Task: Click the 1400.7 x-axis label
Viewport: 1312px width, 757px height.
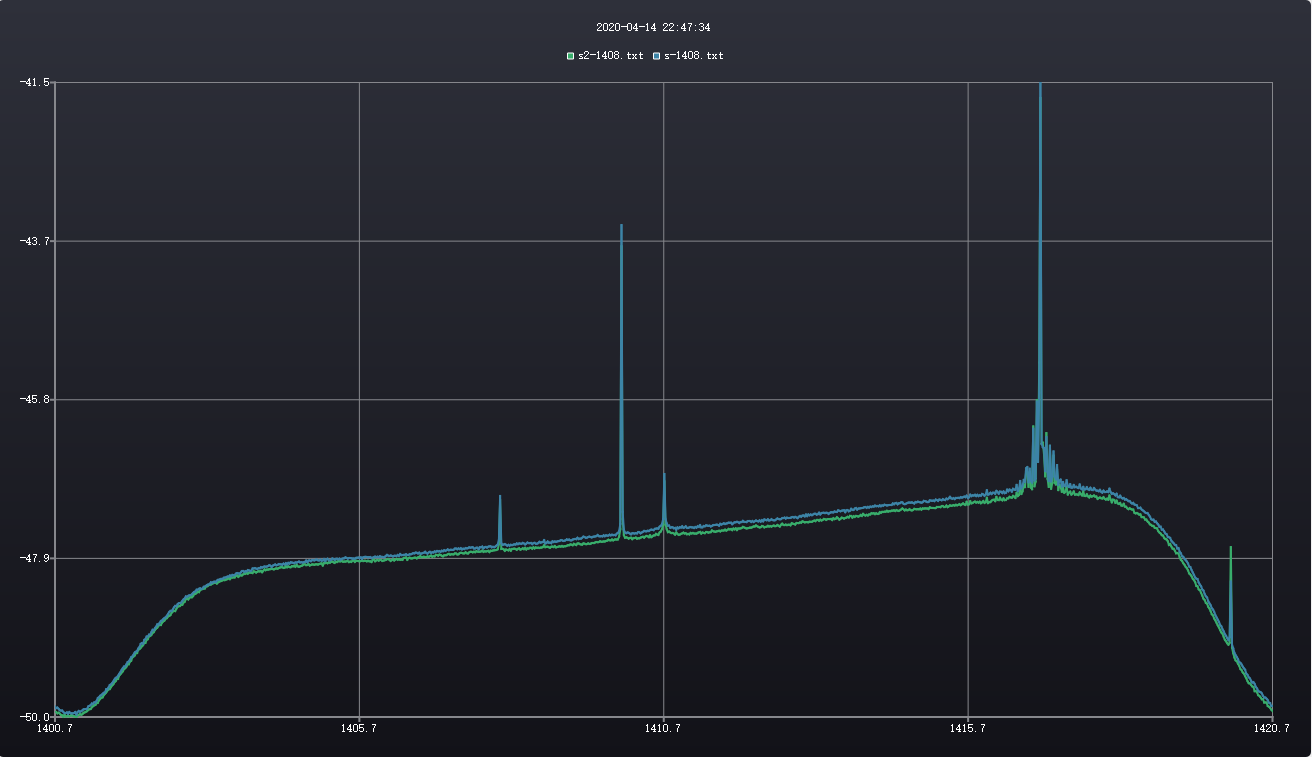Action: tap(54, 729)
